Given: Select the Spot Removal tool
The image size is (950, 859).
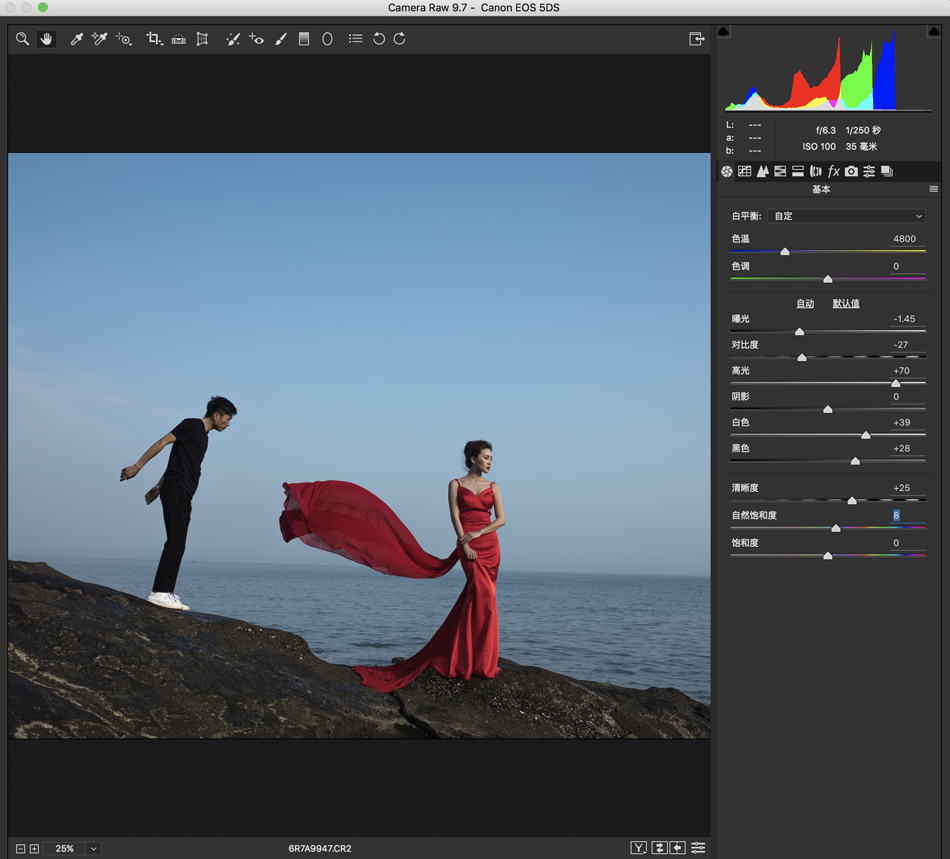Looking at the screenshot, I should (233, 39).
